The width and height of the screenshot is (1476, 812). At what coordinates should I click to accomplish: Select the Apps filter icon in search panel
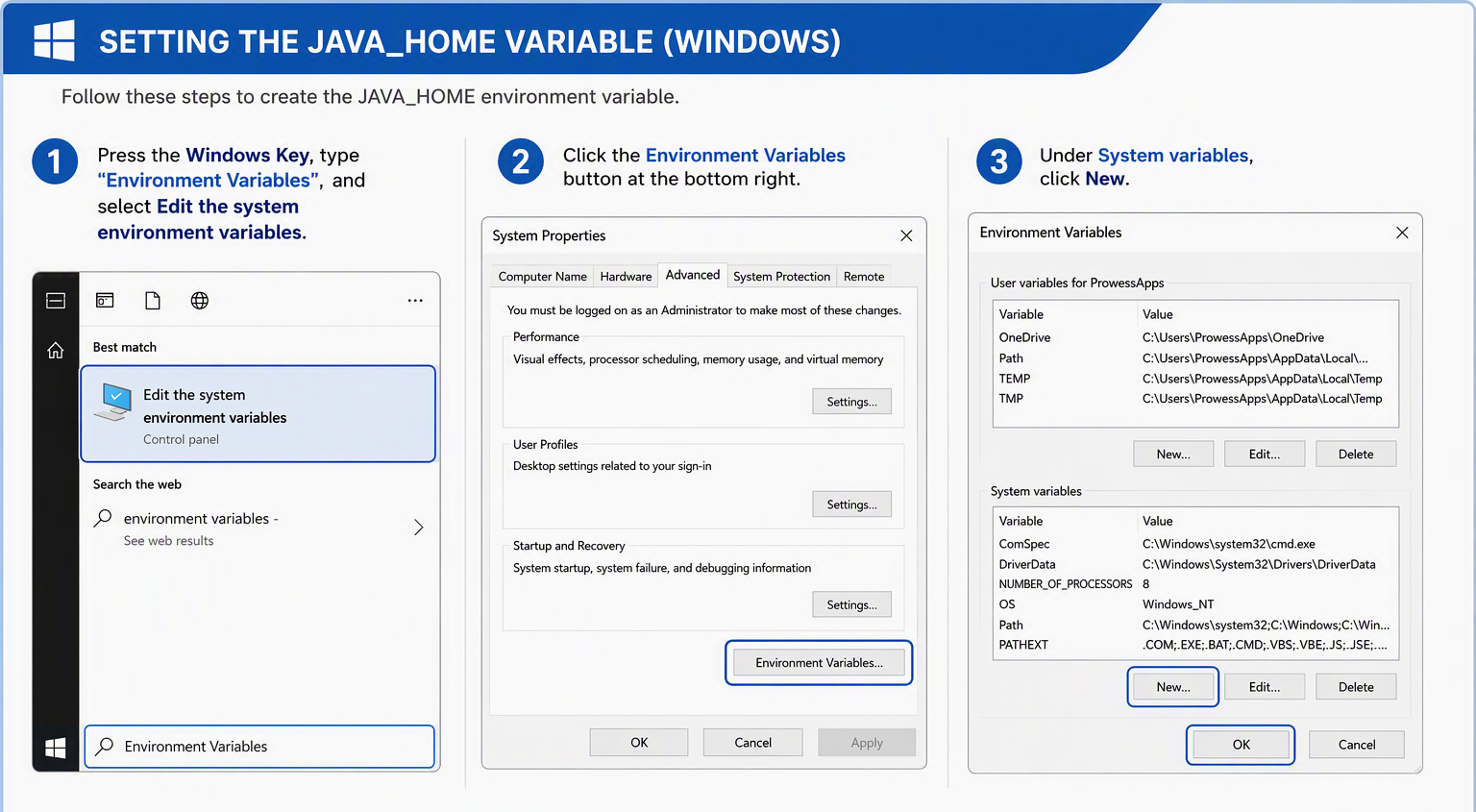click(x=105, y=301)
